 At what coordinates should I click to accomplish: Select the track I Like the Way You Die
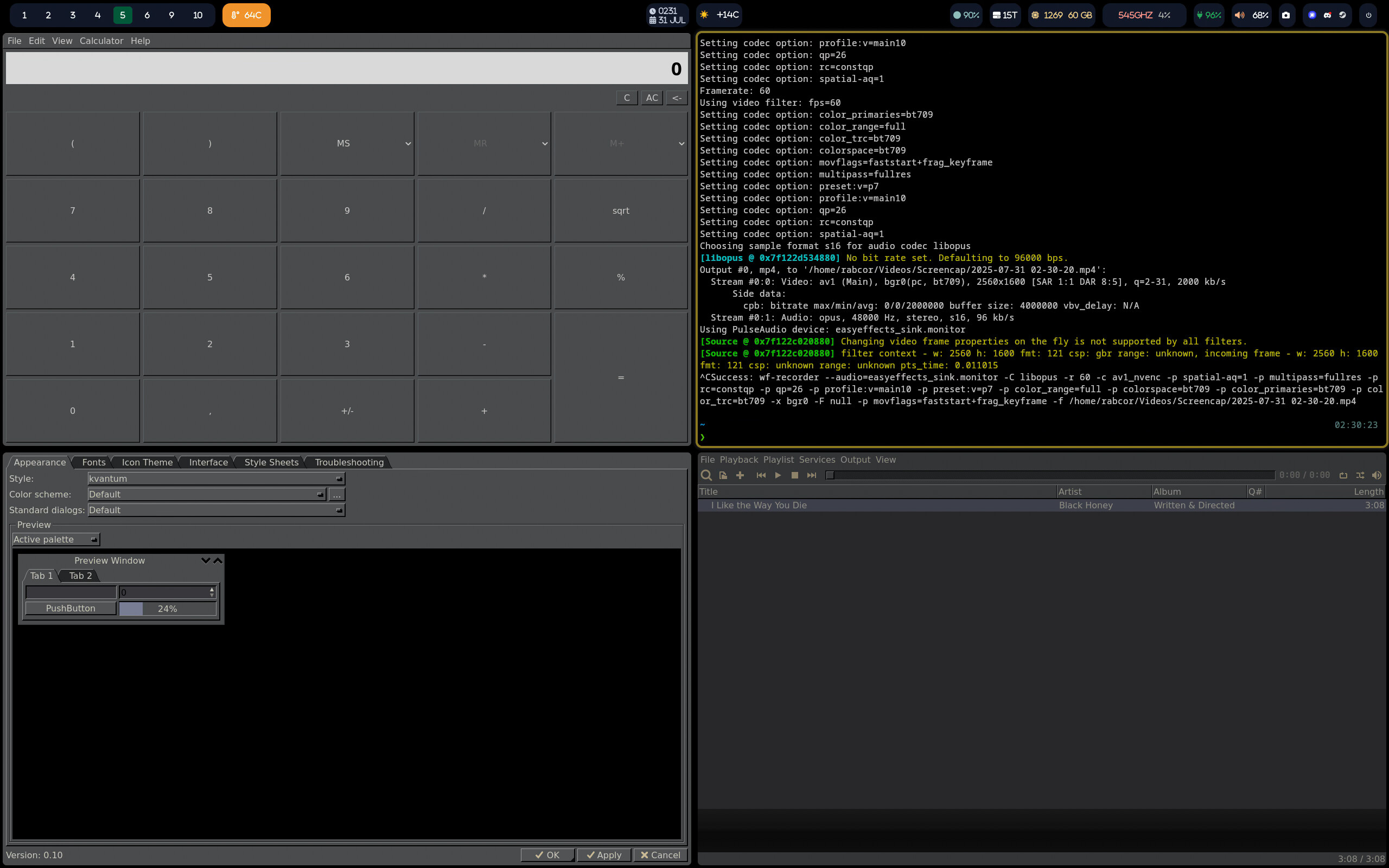[x=759, y=506]
